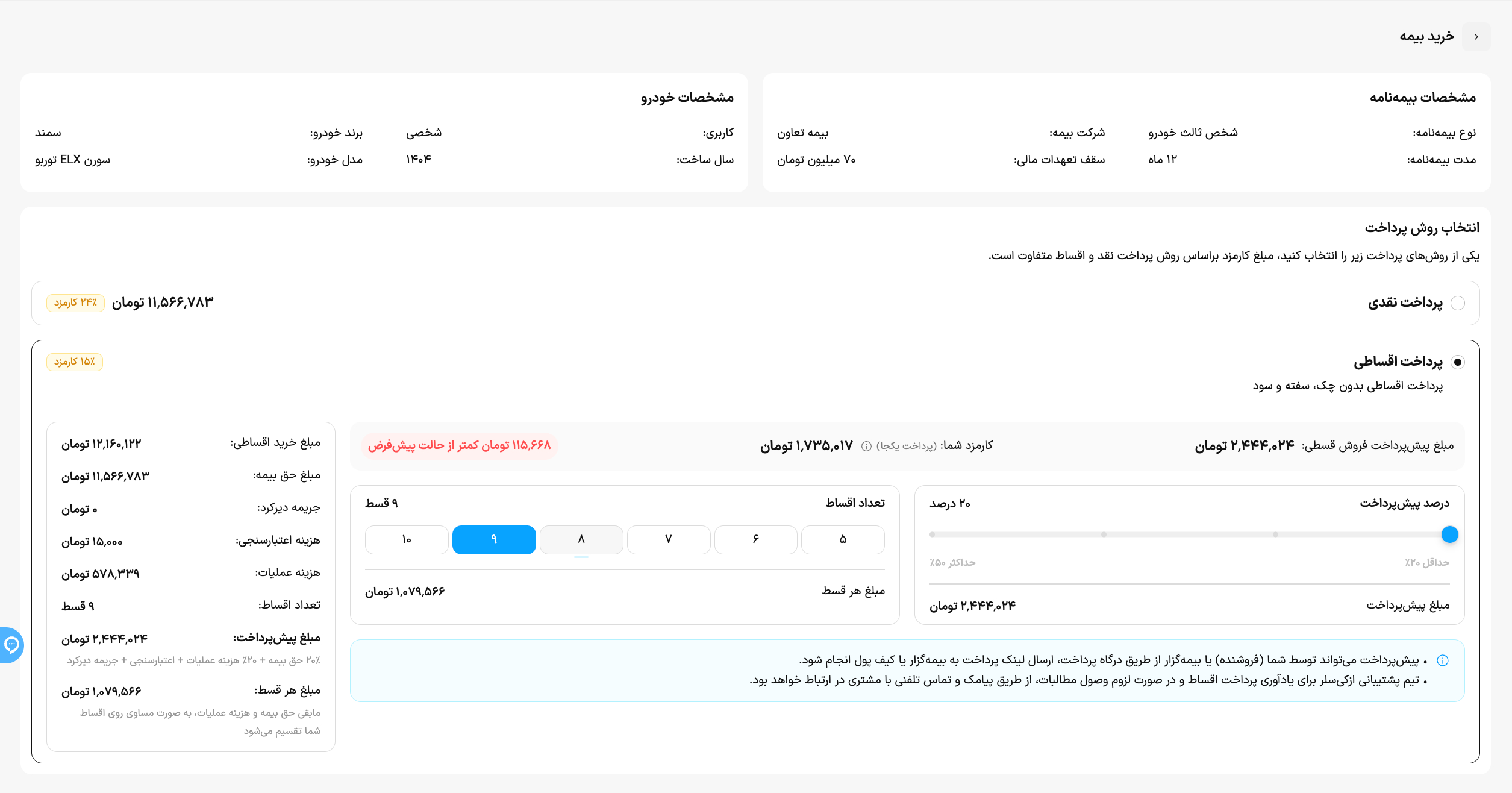
Task: Click the مبلغ هر قسط value under installments selector
Action: pos(405,592)
